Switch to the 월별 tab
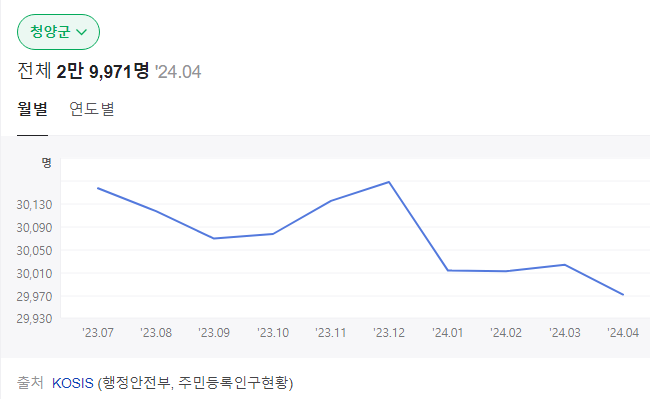 tap(32, 109)
